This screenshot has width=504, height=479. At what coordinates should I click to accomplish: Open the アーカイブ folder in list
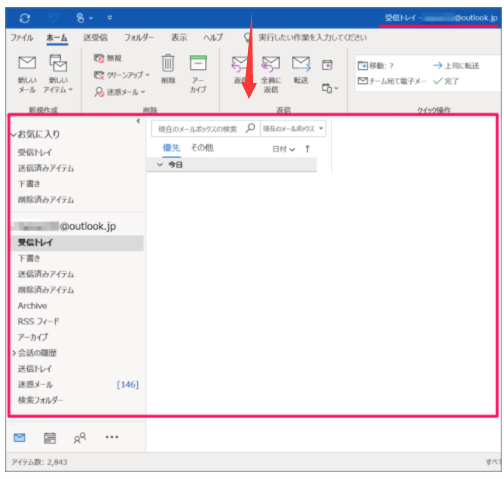(33, 337)
